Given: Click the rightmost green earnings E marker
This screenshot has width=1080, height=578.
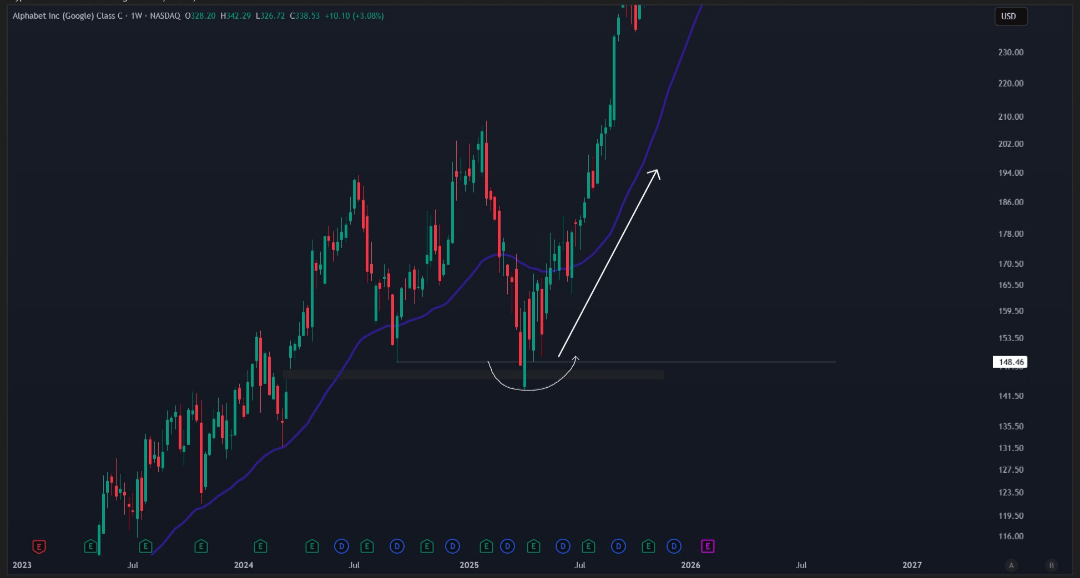Looking at the screenshot, I should [648, 546].
